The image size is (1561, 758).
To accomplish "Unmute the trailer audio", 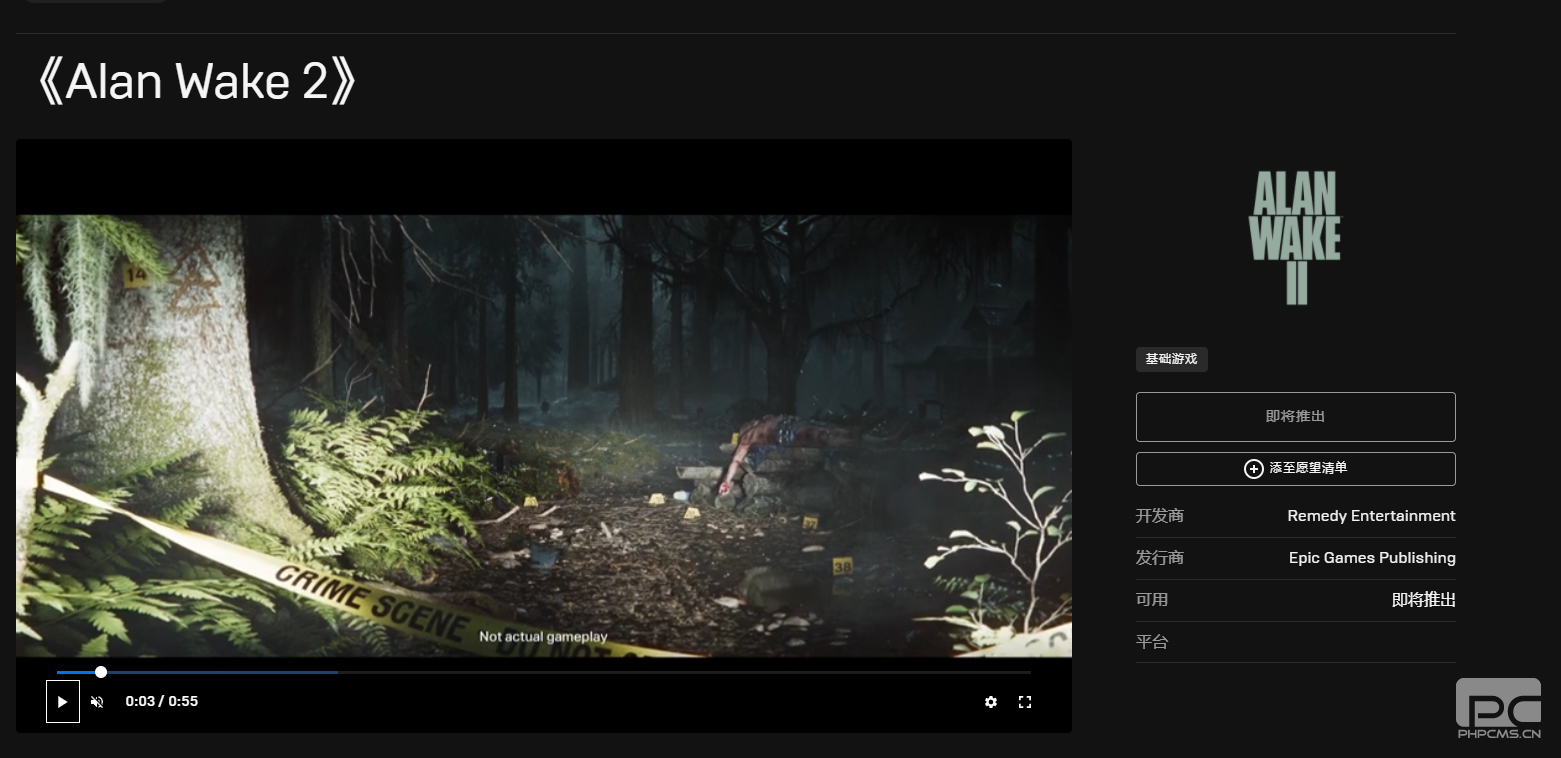I will click(97, 702).
